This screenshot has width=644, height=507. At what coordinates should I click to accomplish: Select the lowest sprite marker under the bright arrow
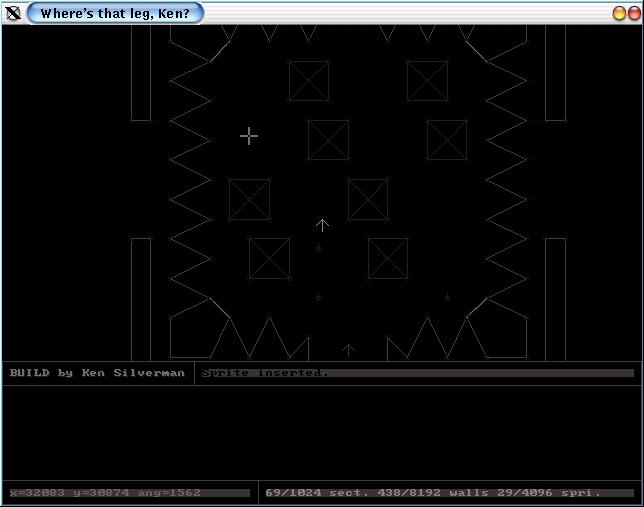pos(318,297)
